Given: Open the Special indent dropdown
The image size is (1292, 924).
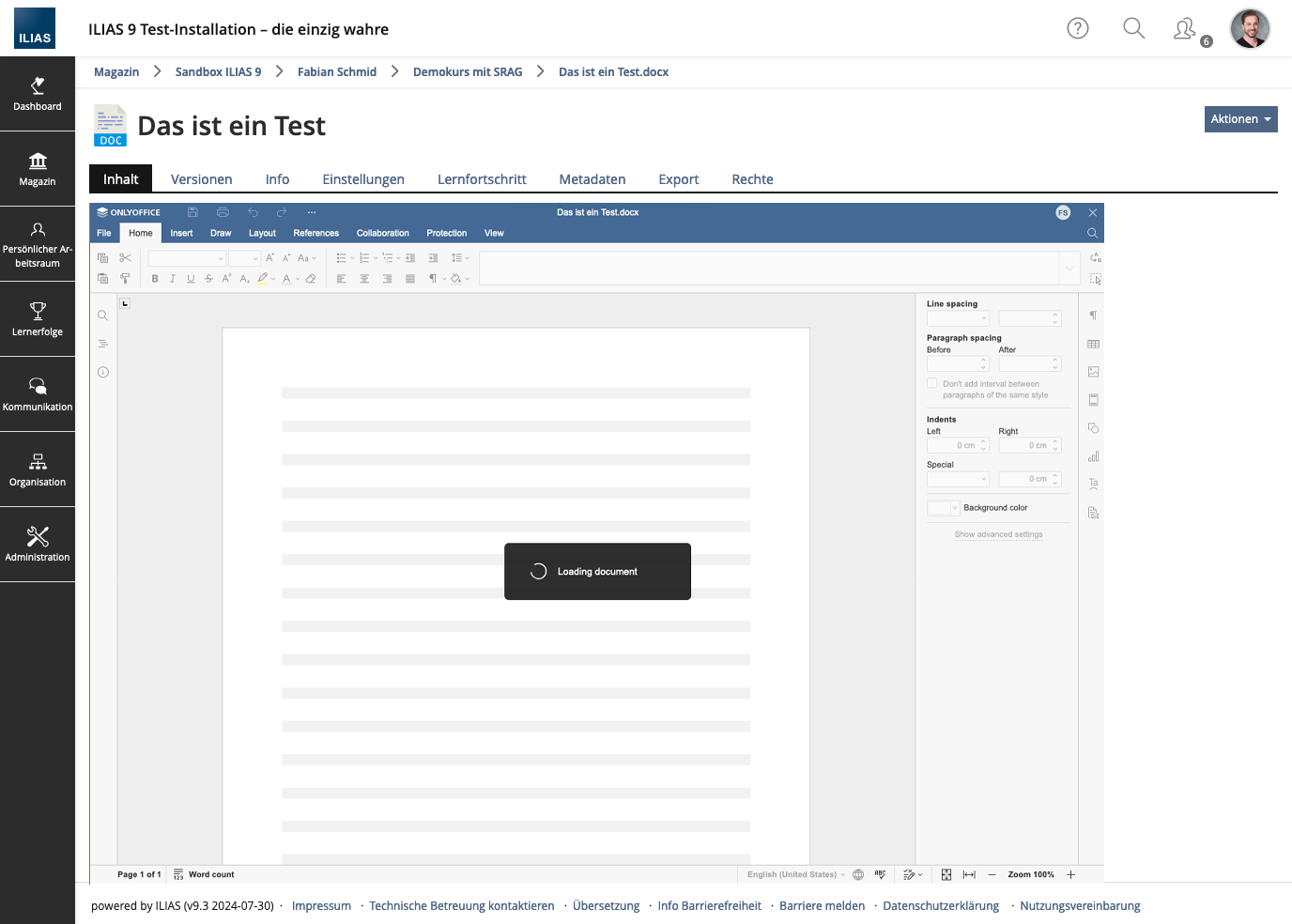Looking at the screenshot, I should pyautogui.click(x=958, y=479).
